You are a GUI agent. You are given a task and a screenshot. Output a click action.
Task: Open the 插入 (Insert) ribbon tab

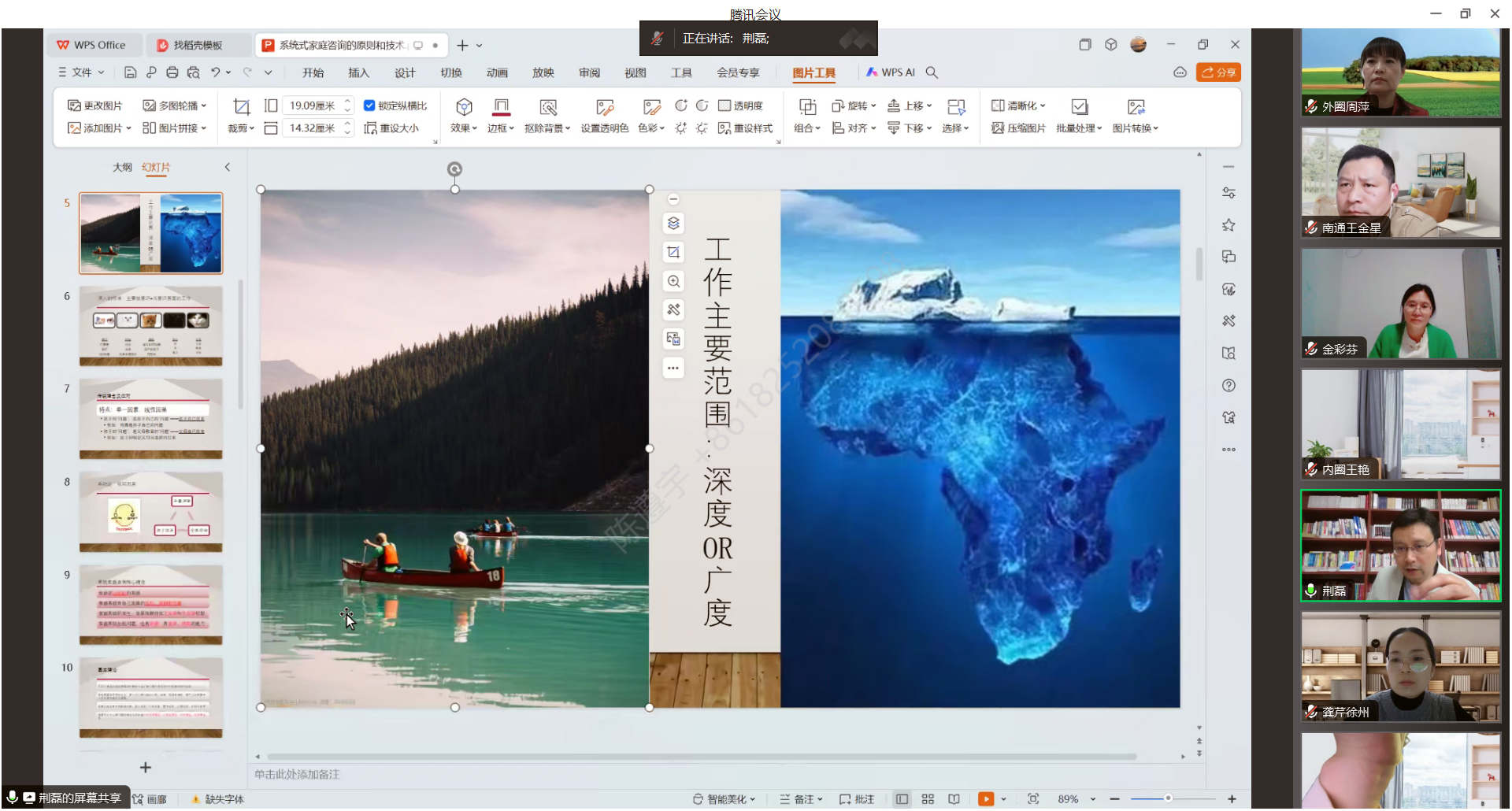[358, 72]
